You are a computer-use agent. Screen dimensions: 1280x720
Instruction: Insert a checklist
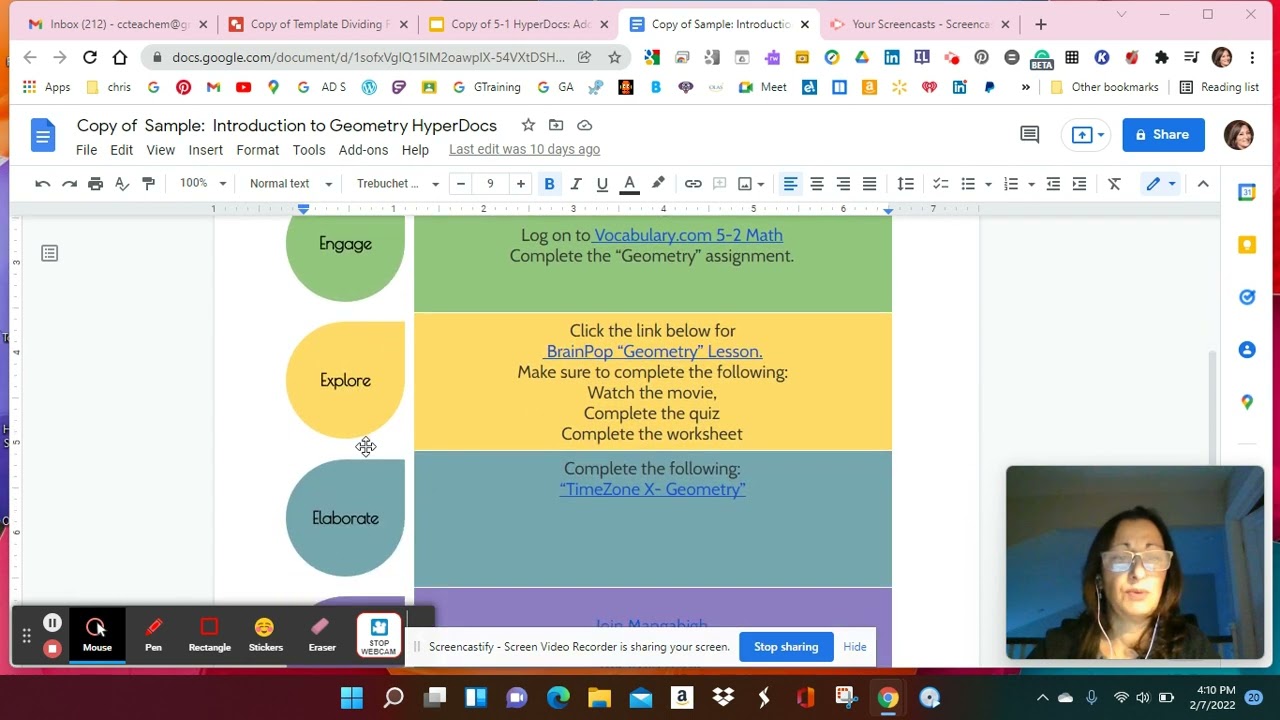click(x=940, y=184)
